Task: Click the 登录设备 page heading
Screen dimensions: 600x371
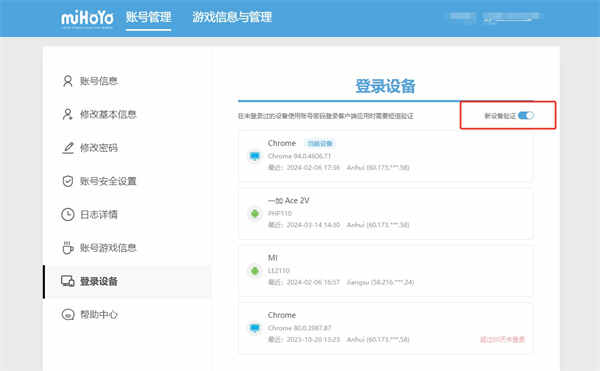Action: (x=385, y=86)
